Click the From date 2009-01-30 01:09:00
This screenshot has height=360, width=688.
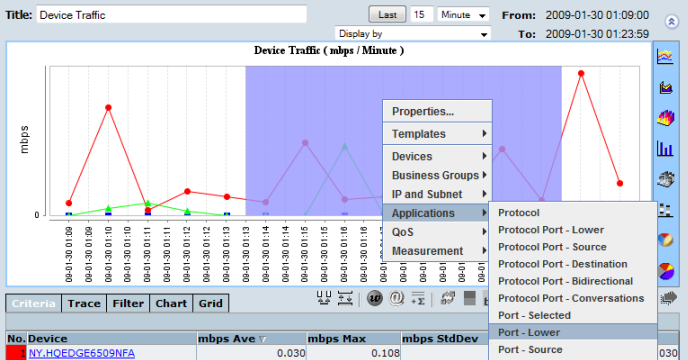point(597,15)
